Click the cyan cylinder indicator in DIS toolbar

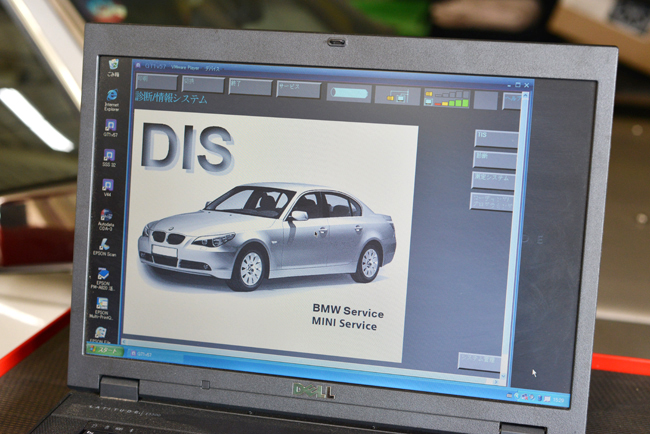click(349, 93)
